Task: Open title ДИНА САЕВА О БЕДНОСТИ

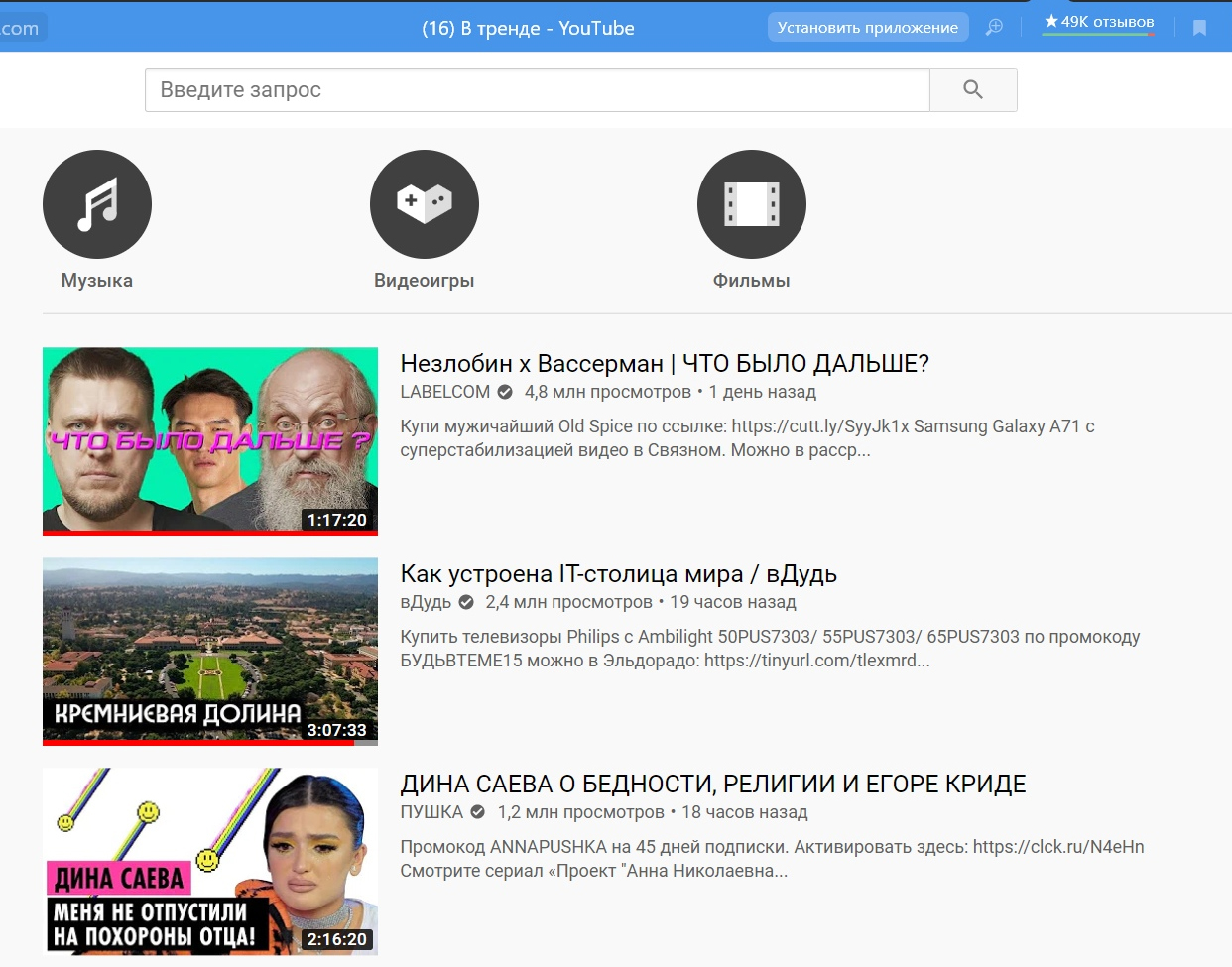Action: tap(713, 785)
